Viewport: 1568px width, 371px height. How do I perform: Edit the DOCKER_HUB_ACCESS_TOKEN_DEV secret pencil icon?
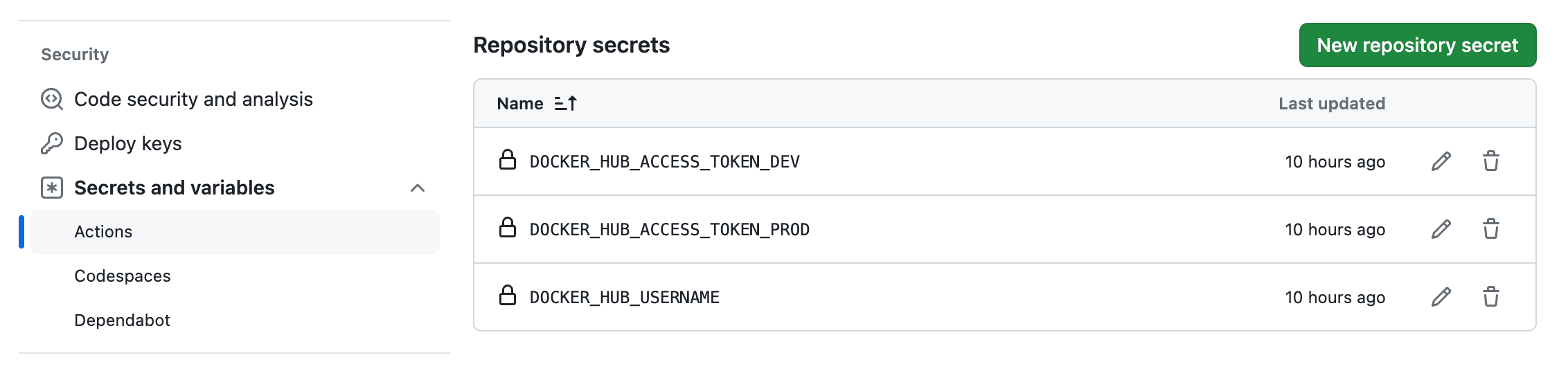(1441, 161)
